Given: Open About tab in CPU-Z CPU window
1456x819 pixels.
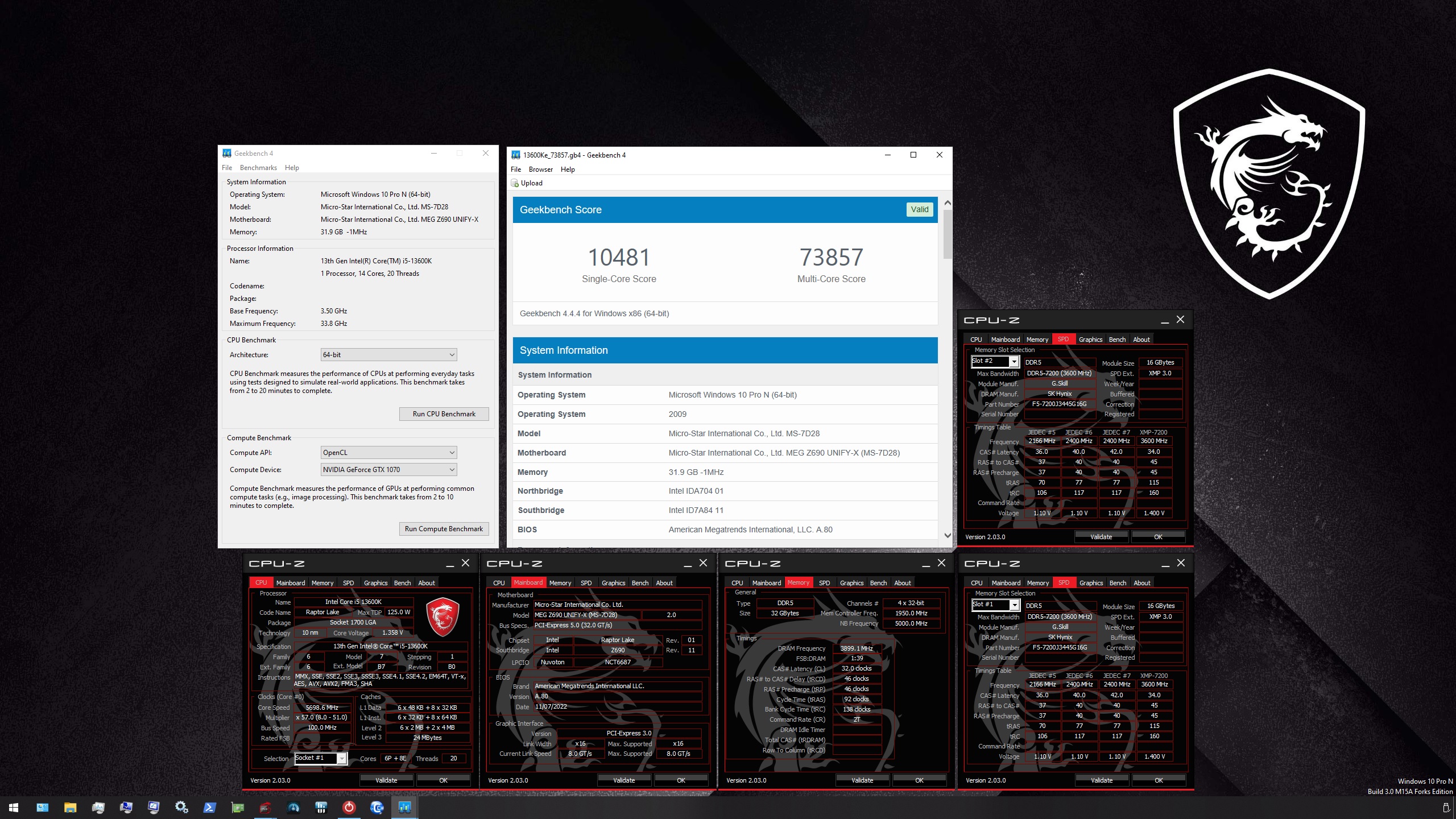Looking at the screenshot, I should tap(427, 583).
